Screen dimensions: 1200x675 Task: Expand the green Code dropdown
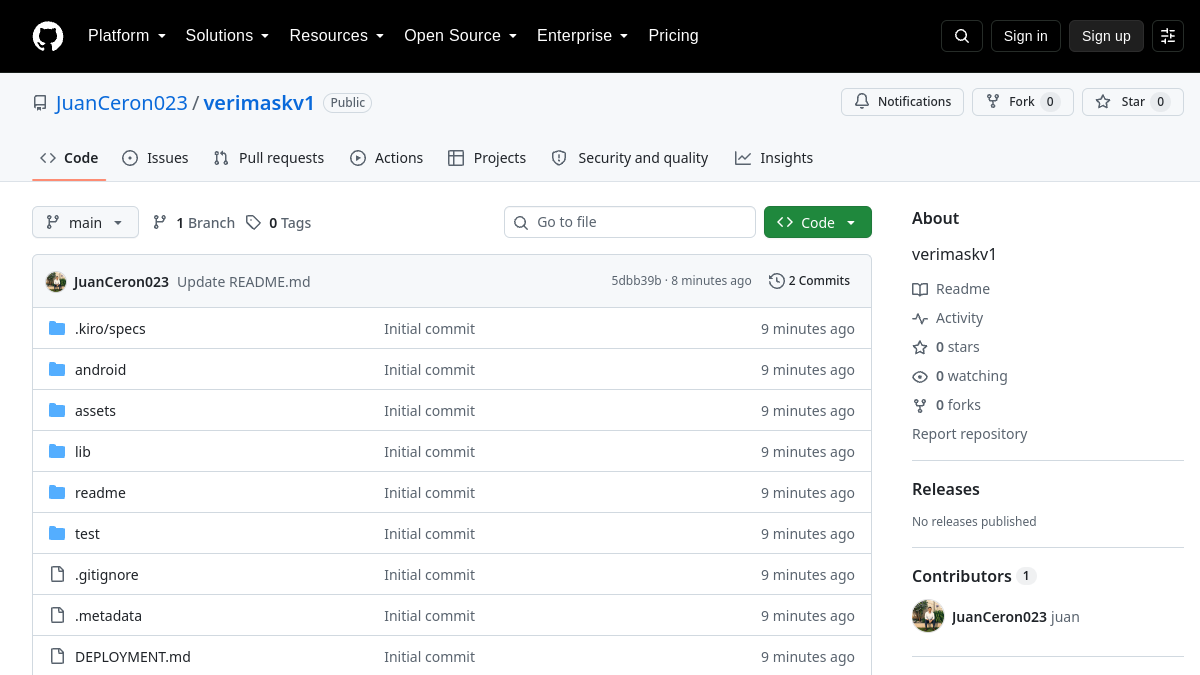pos(818,222)
